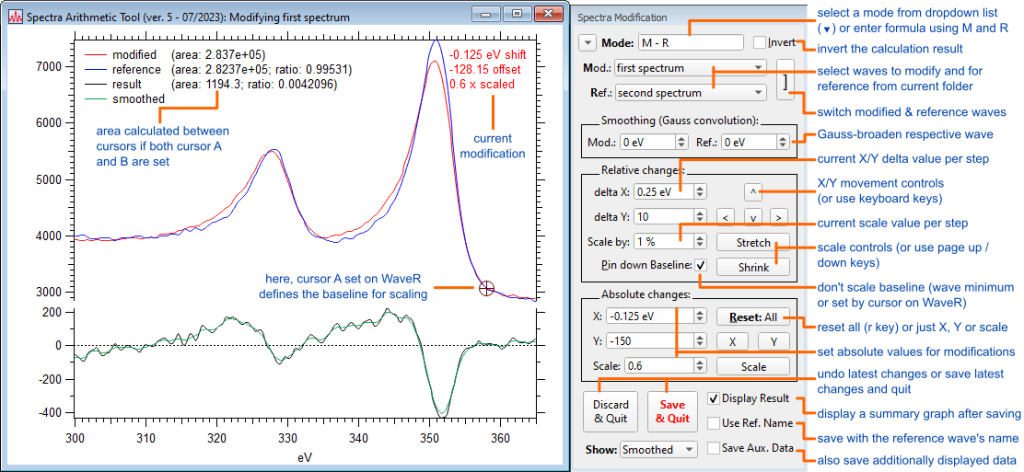Open the Mod. wave dropdown

coord(690,68)
